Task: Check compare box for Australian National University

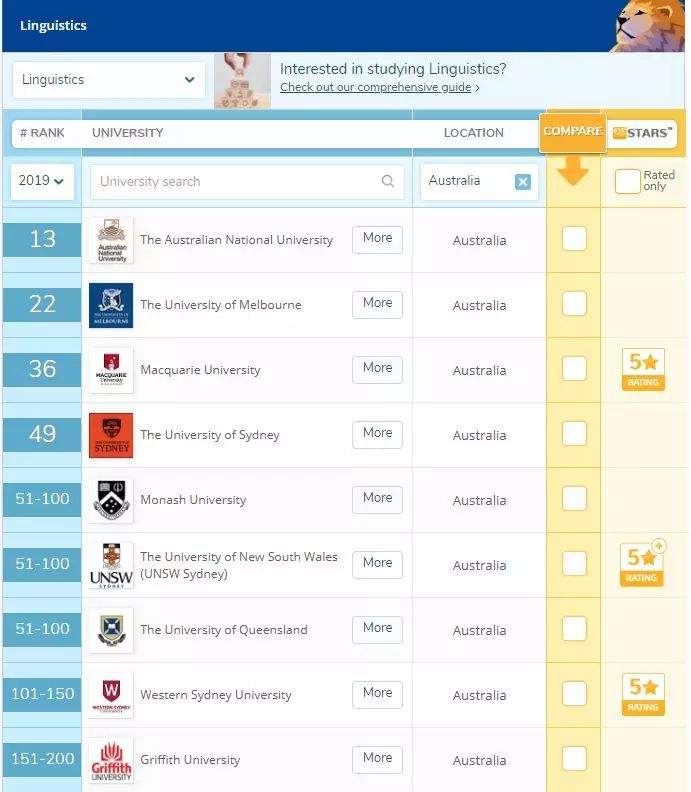Action: [574, 238]
